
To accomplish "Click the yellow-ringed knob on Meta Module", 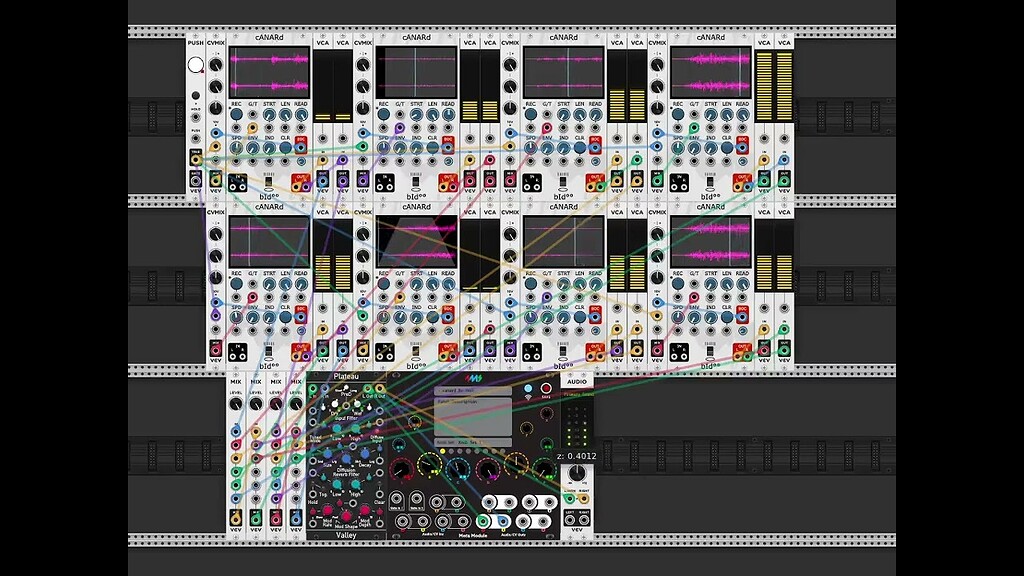I will 429,465.
